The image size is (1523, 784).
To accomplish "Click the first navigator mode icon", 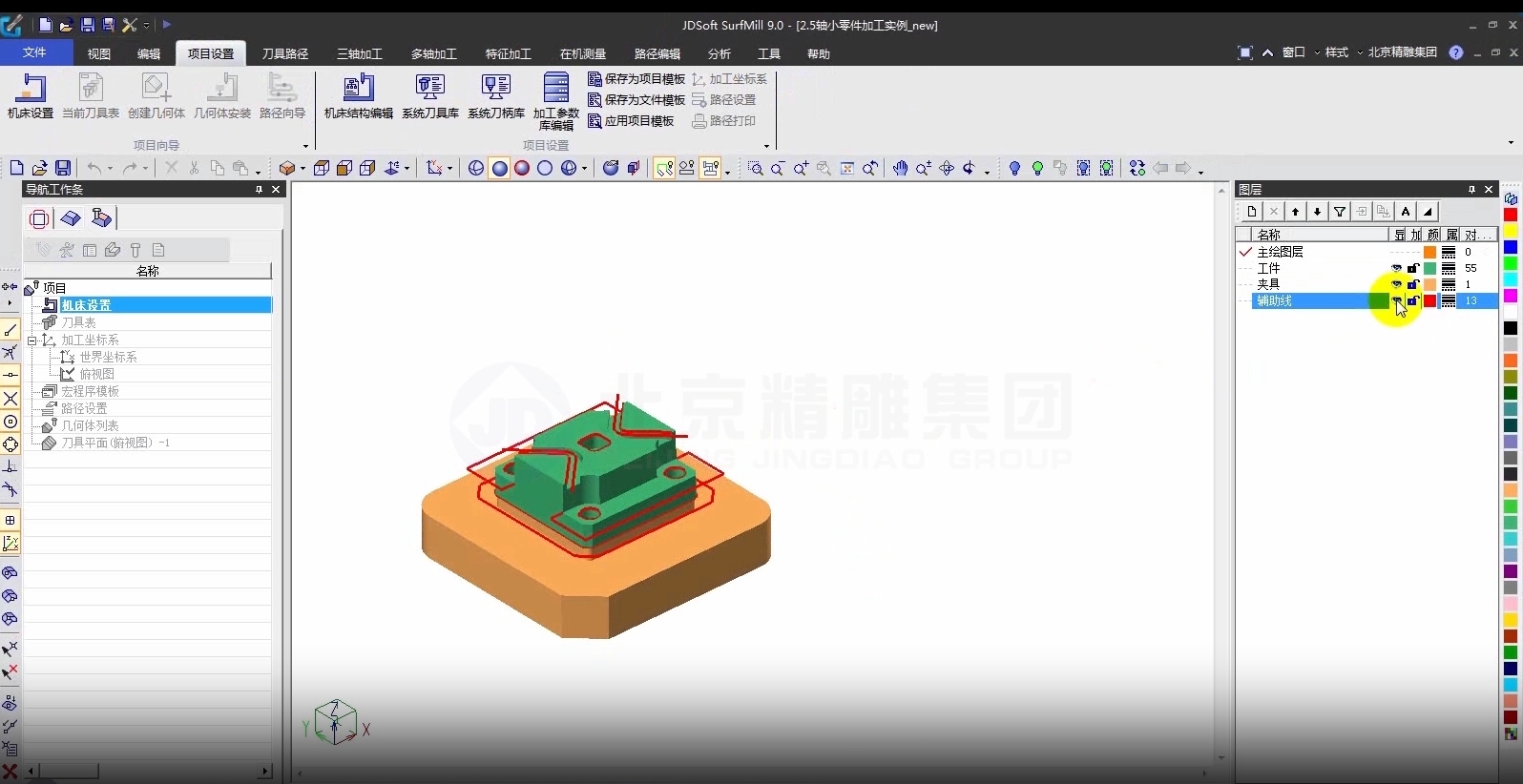I will [39, 218].
